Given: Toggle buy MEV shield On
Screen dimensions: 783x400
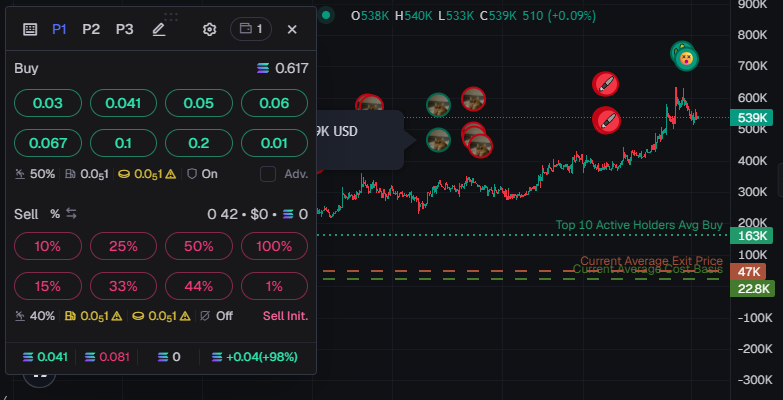Looking at the screenshot, I should click(x=202, y=174).
